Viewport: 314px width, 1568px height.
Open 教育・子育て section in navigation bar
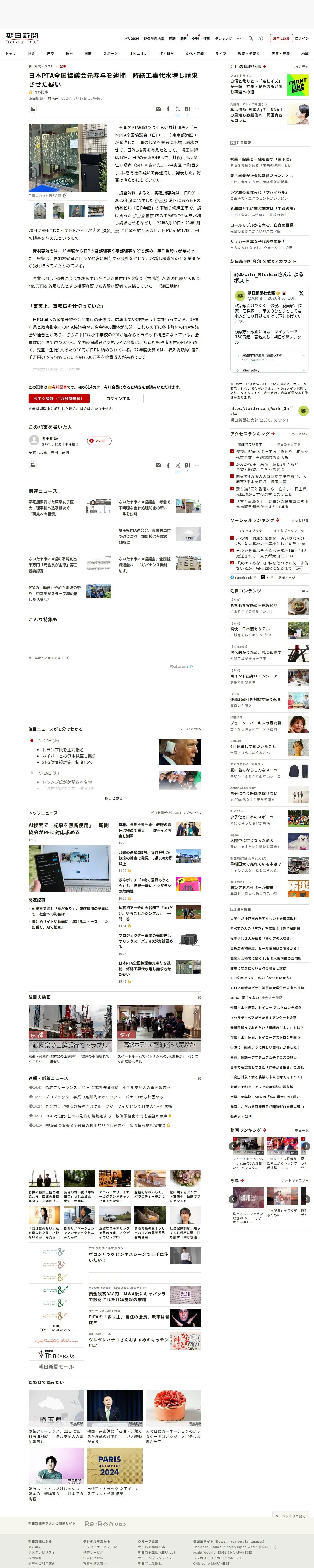point(249,54)
